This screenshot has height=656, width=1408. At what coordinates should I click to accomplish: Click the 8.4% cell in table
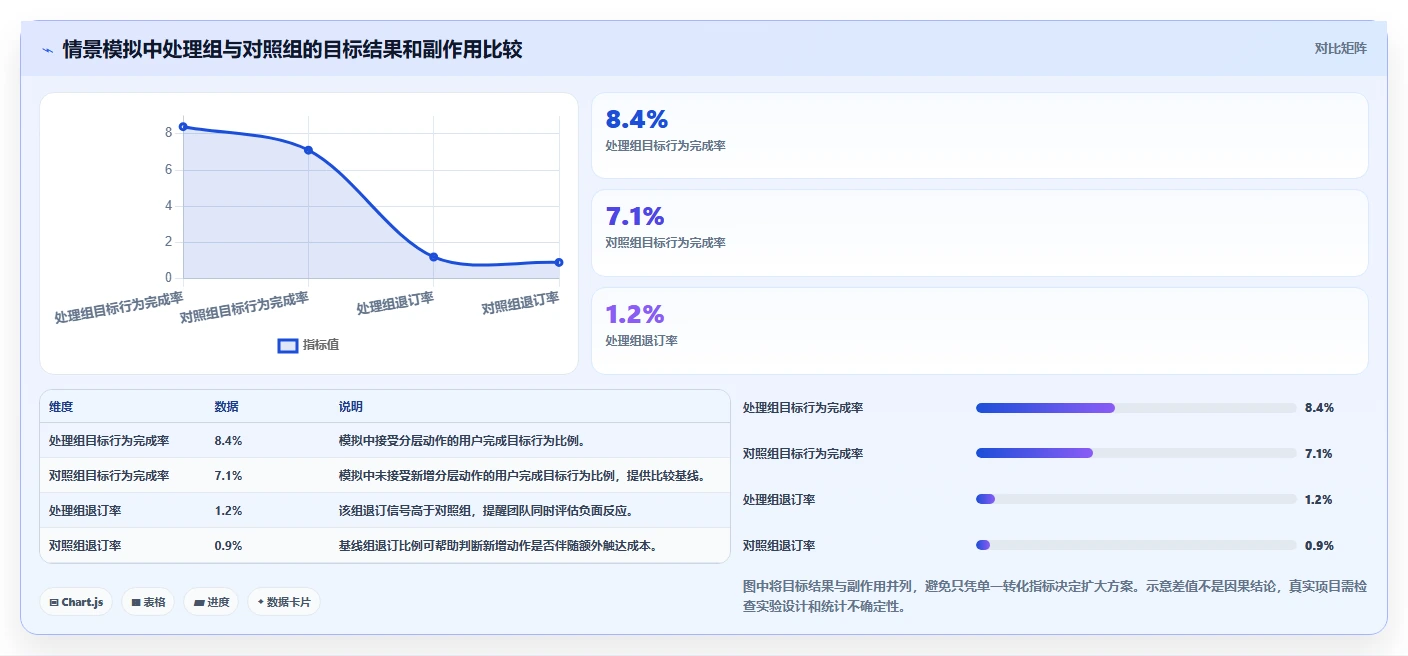(x=228, y=440)
